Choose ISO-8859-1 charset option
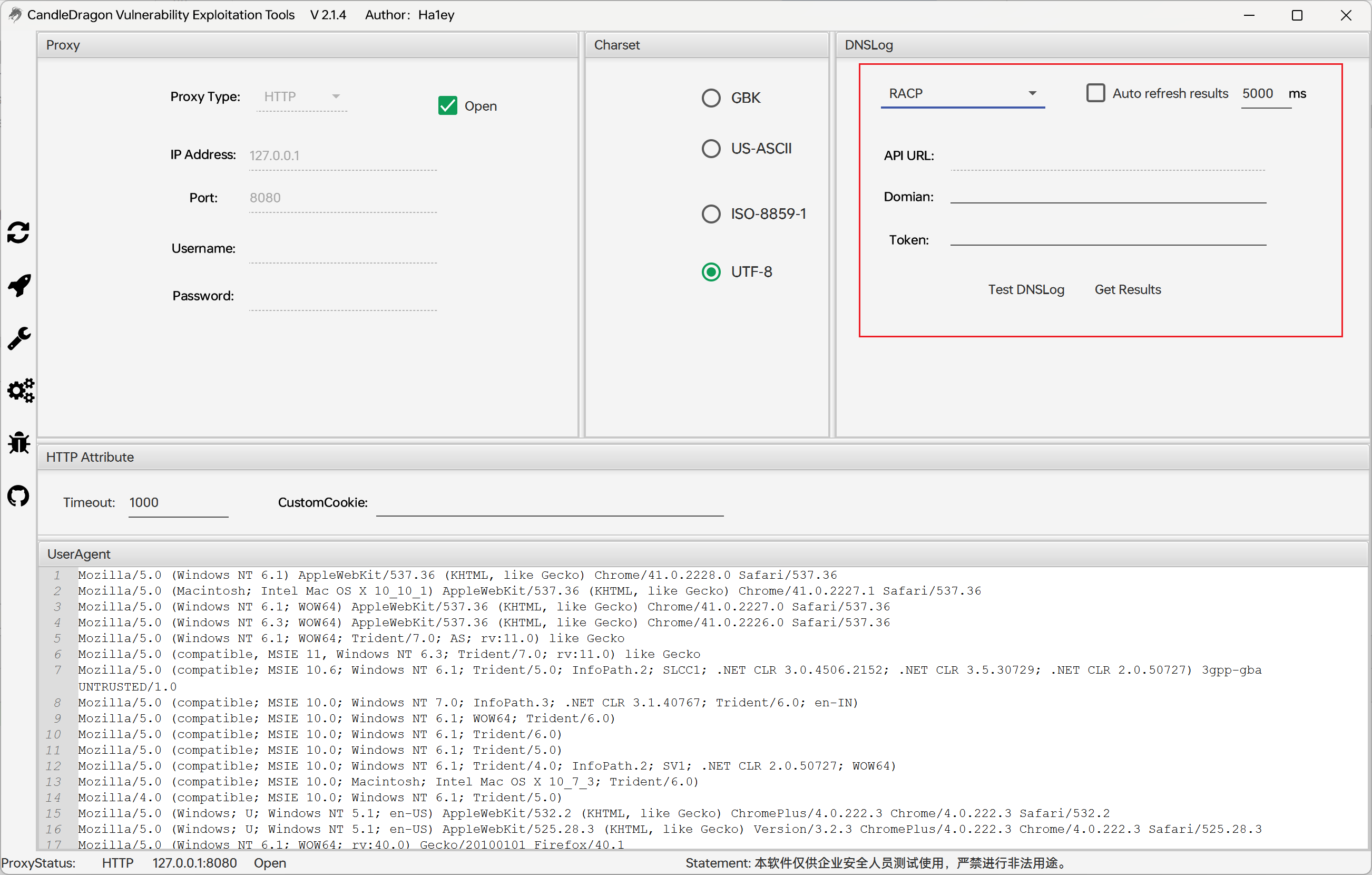 pyautogui.click(x=710, y=214)
